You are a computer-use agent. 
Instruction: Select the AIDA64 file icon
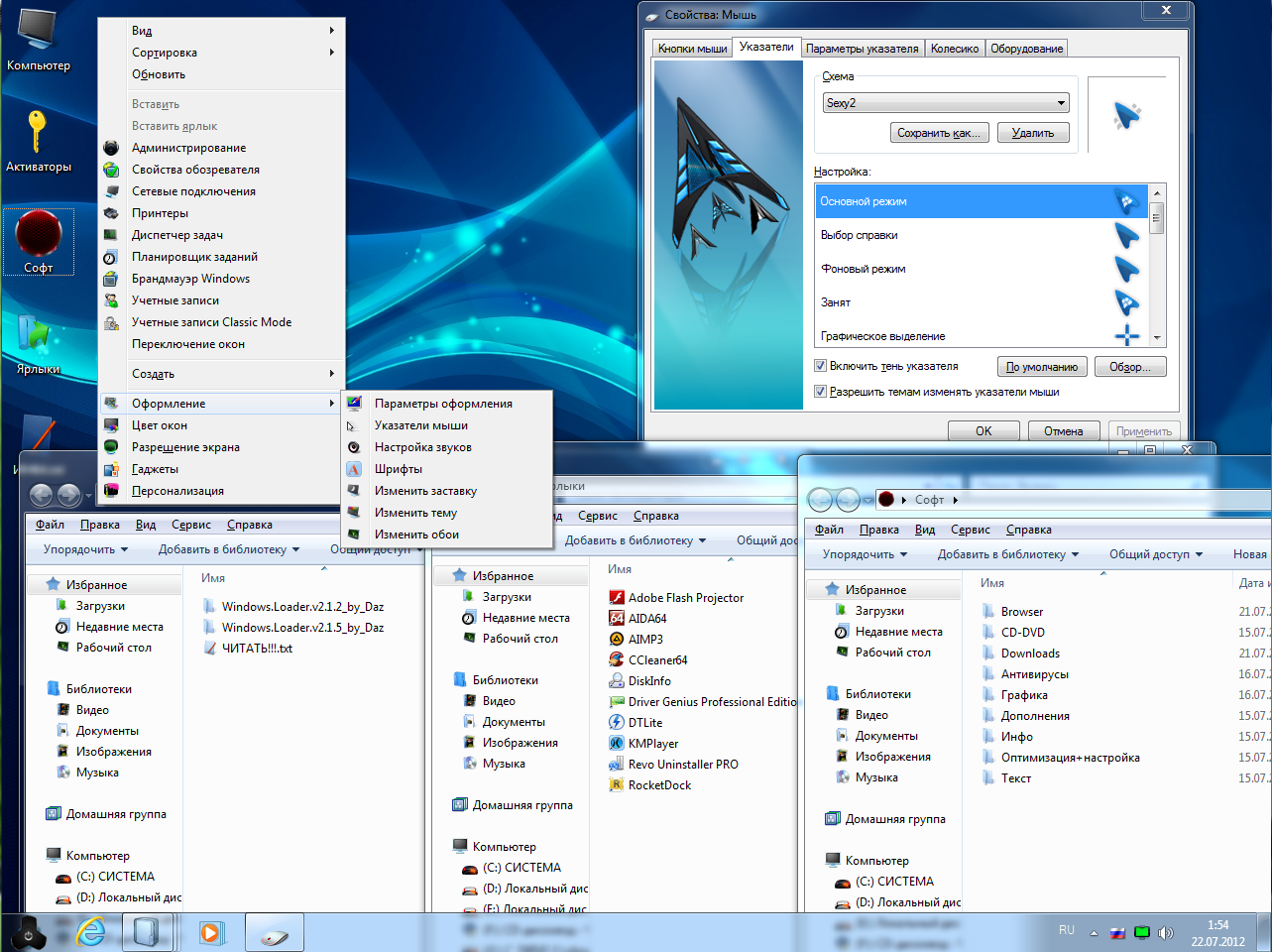[x=617, y=618]
